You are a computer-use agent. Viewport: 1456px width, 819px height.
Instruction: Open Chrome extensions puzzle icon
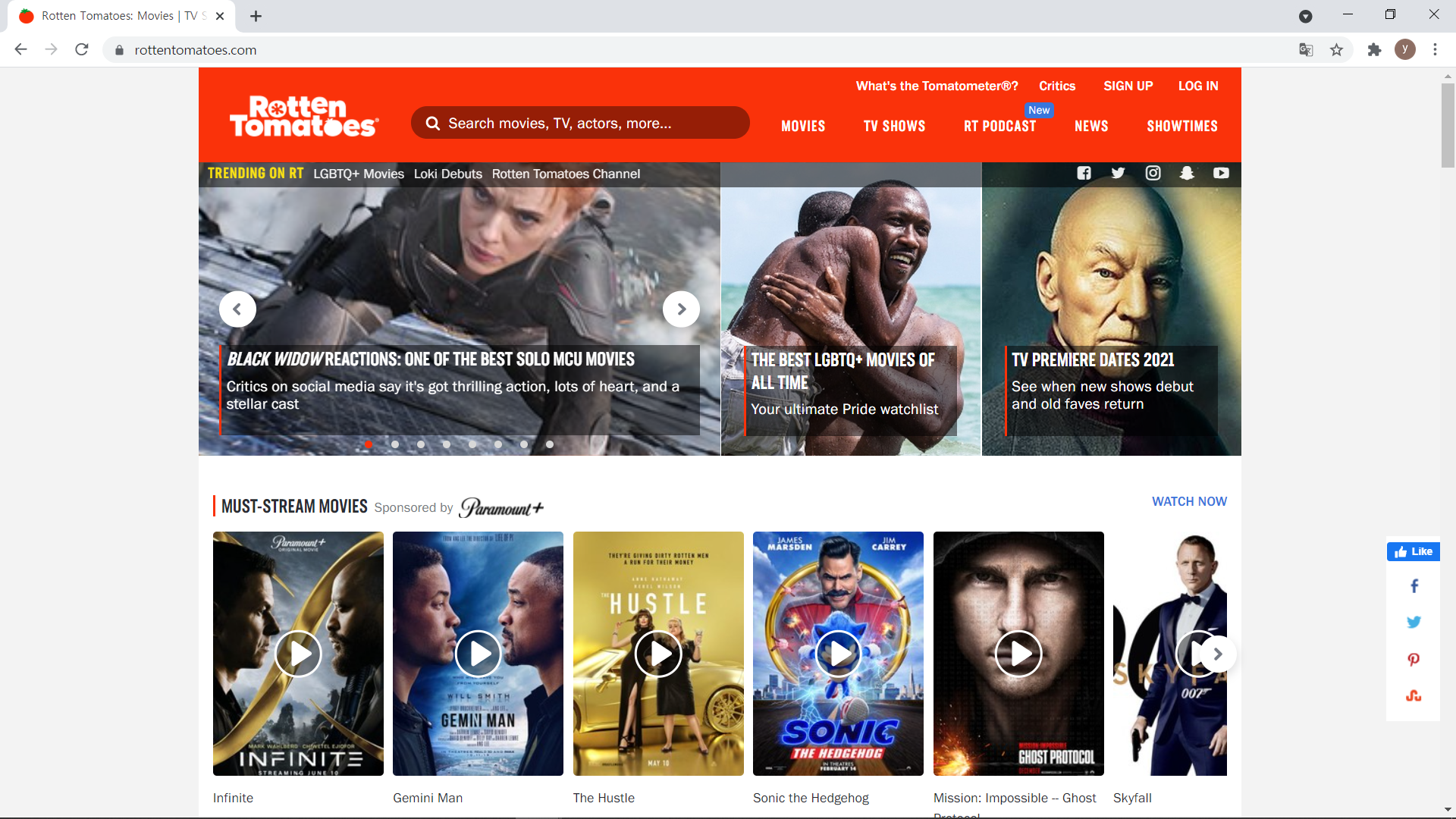[x=1374, y=50]
